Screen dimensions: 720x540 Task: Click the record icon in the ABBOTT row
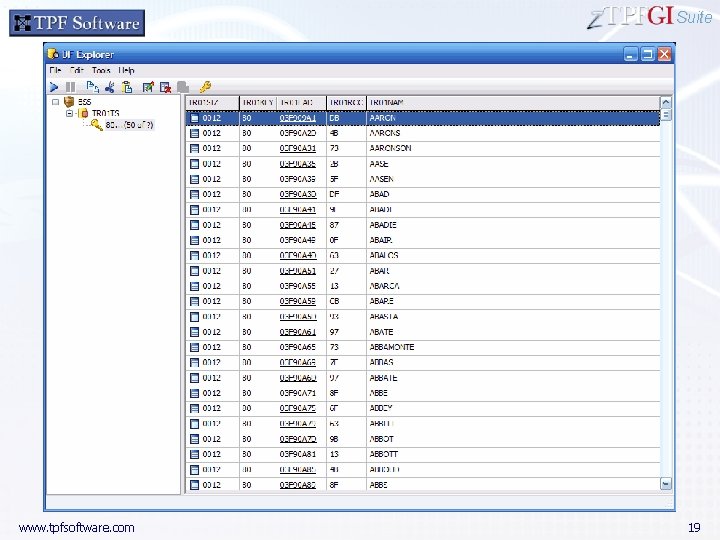point(195,454)
